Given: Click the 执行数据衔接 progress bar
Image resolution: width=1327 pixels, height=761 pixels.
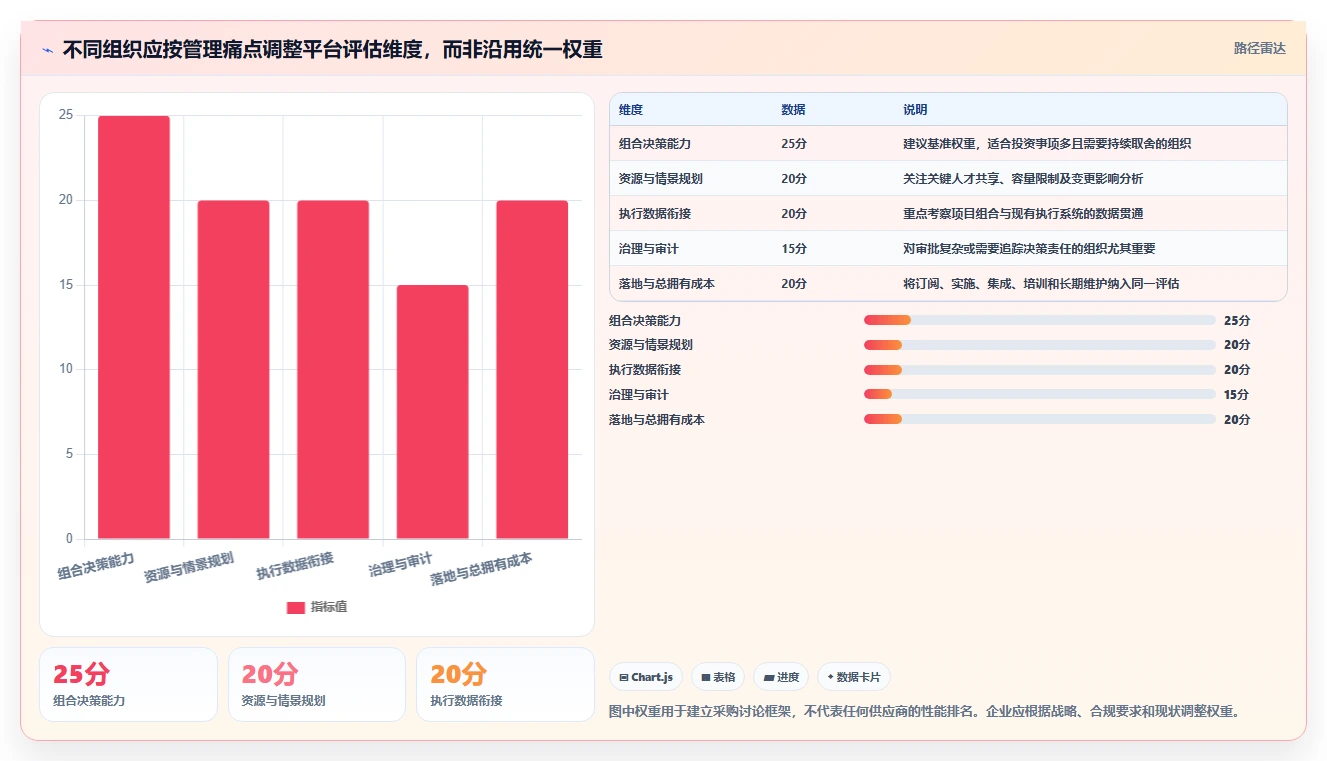Looking at the screenshot, I should coord(1040,370).
